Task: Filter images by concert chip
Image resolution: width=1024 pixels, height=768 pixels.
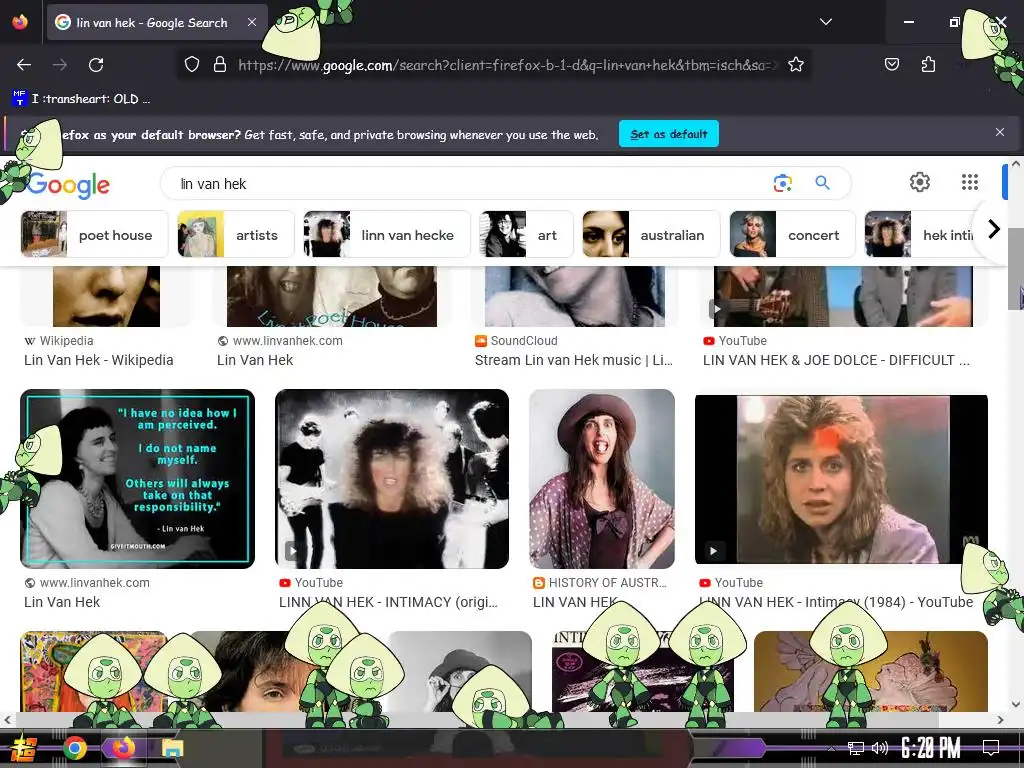Action: 792,234
